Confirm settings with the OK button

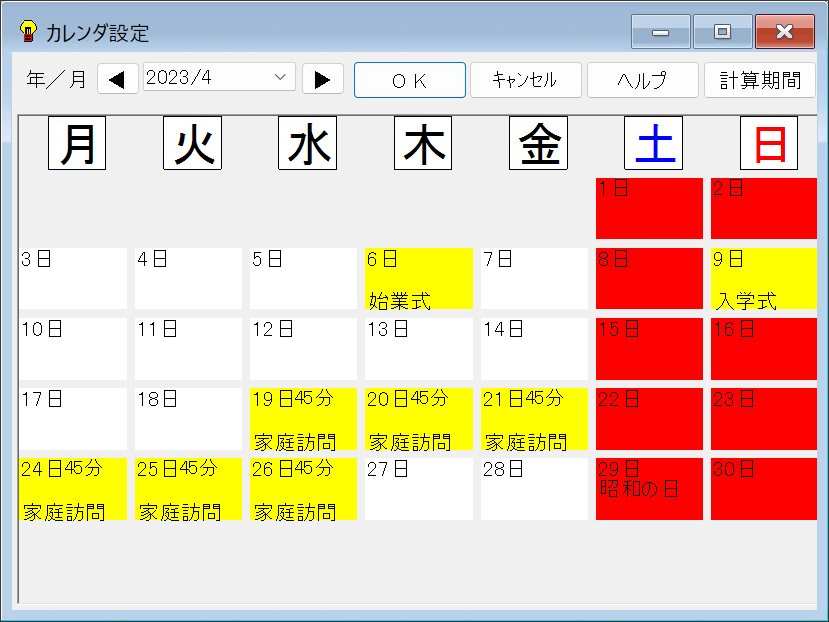410,80
